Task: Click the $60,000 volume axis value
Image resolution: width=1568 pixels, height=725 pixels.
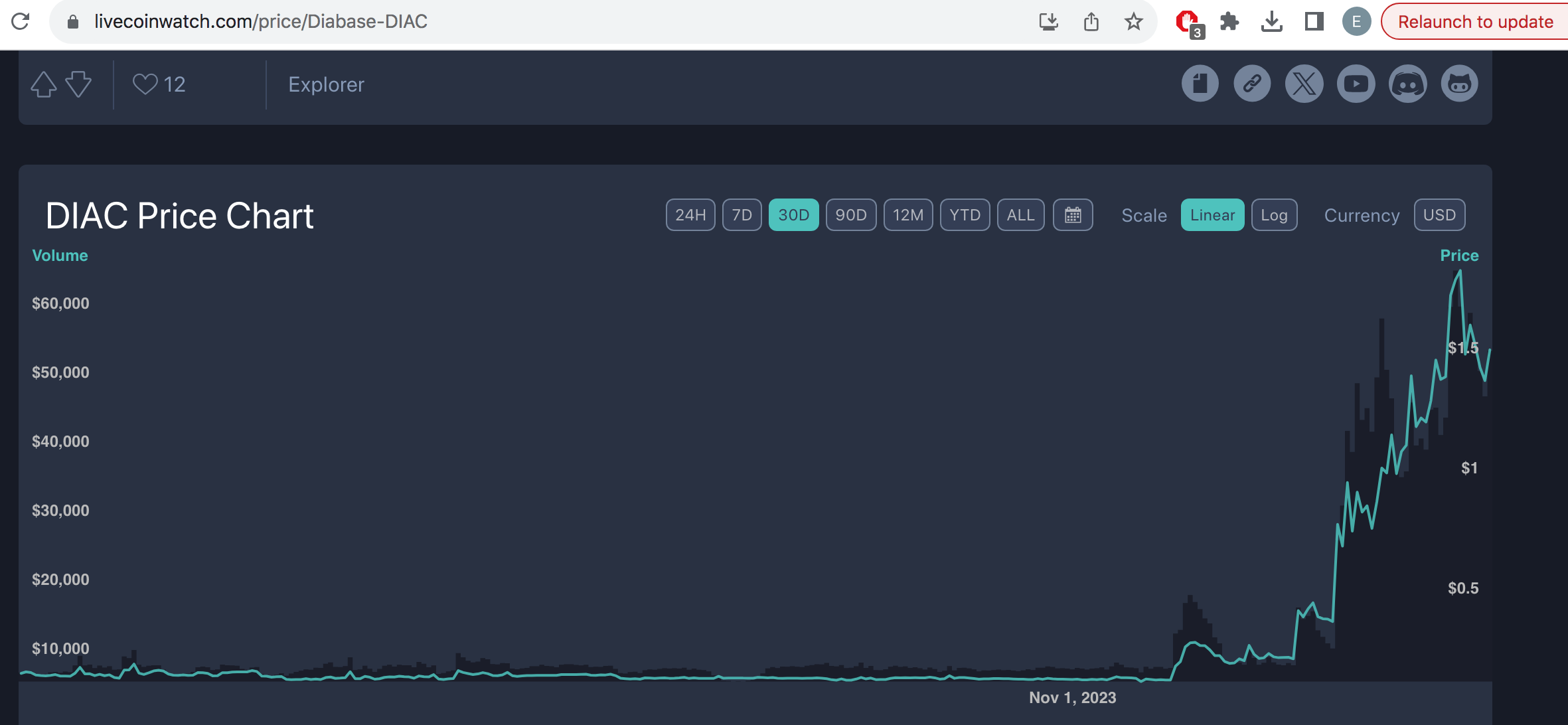Action: pyautogui.click(x=60, y=303)
